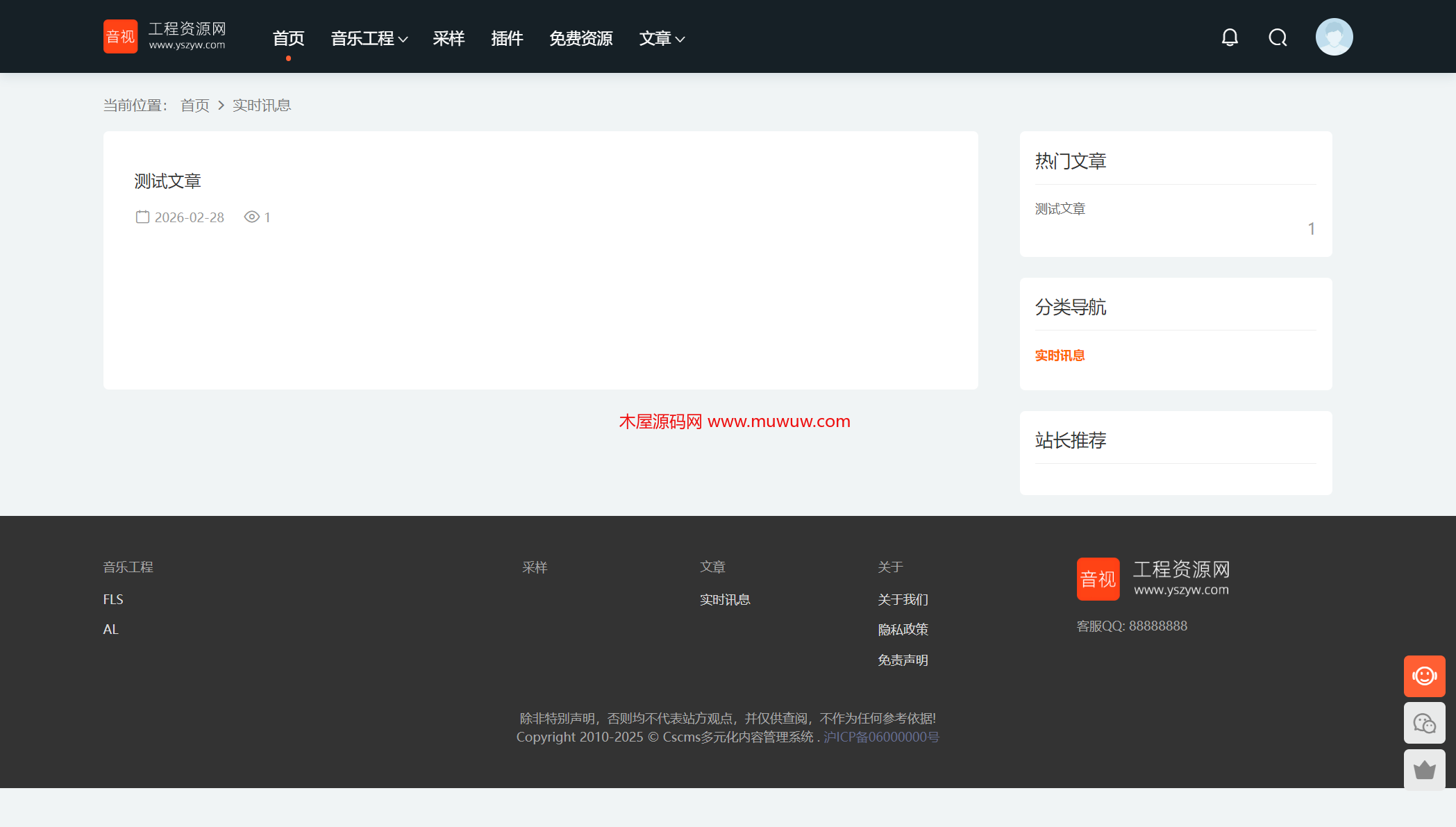Expand the 文章 dropdown in navbar
1456x827 pixels.
pyautogui.click(x=661, y=39)
